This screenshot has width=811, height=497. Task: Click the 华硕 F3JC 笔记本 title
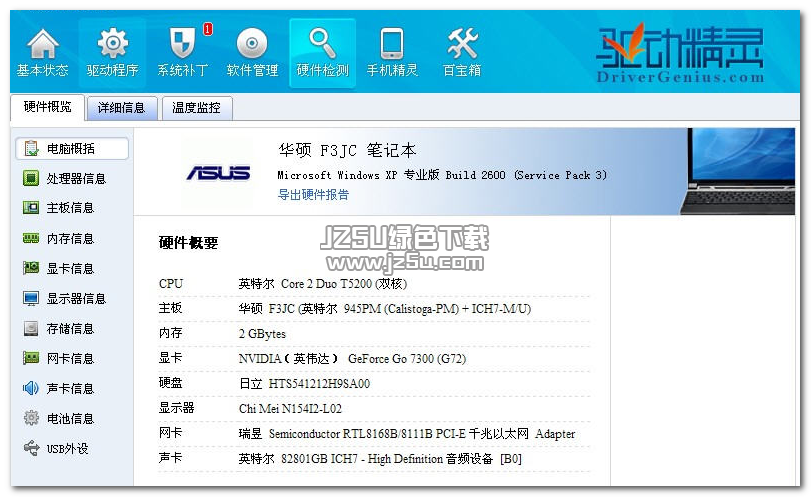click(347, 150)
